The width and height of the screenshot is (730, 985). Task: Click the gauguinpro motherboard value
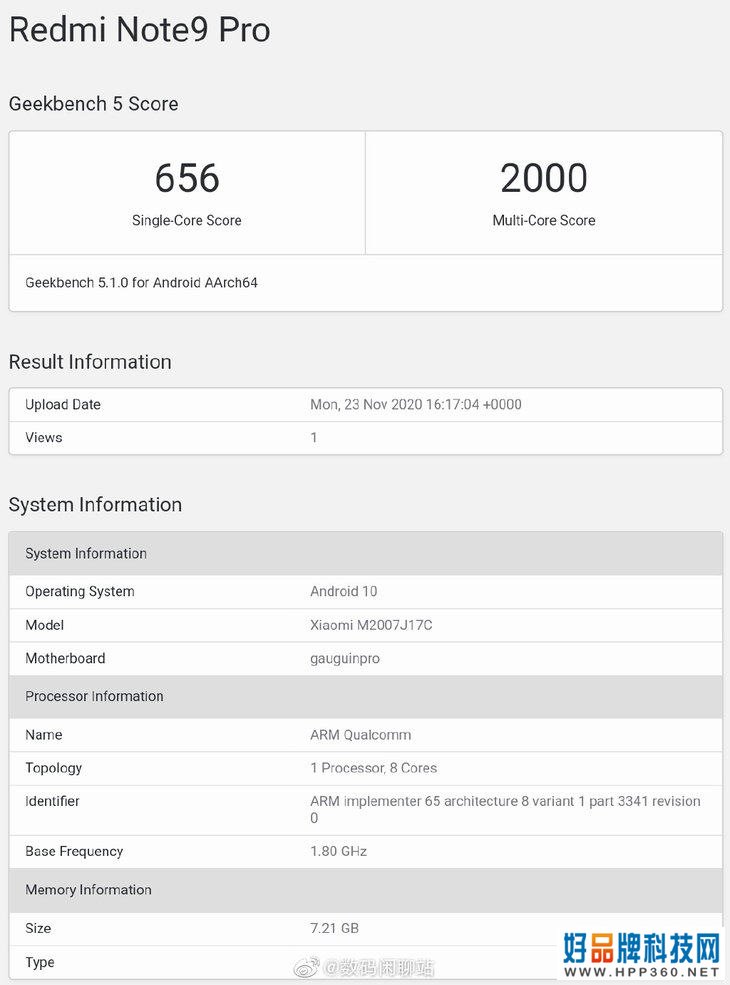(345, 659)
